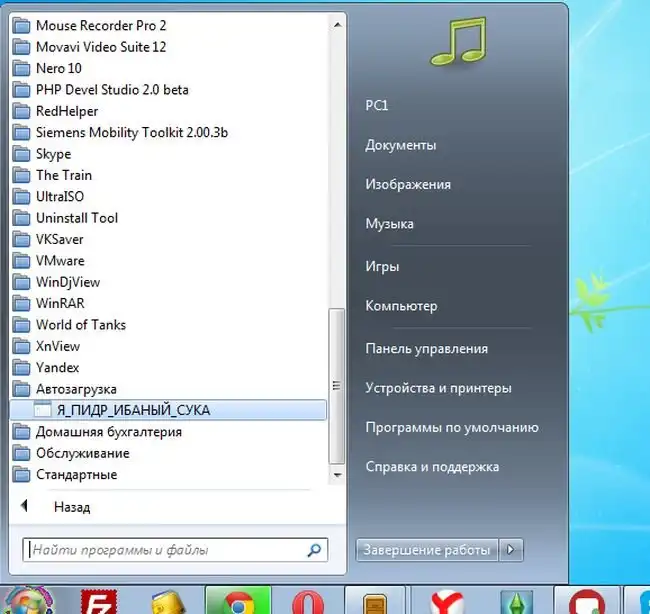Click the Найти программы и файлы search field

click(x=165, y=550)
